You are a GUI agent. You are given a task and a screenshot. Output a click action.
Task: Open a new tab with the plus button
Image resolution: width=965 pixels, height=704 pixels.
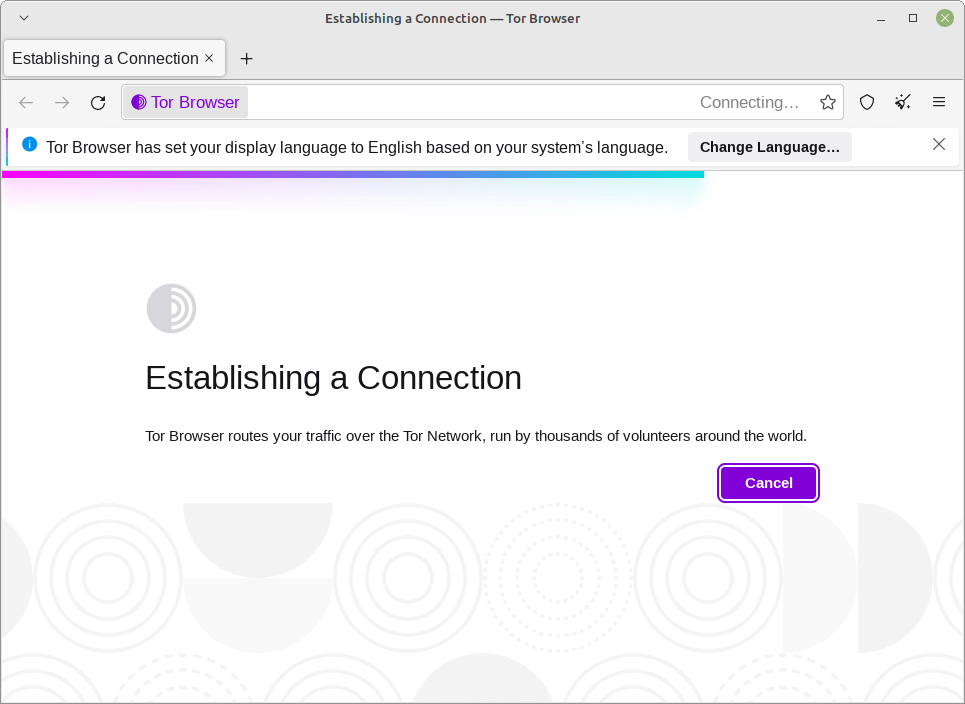click(x=246, y=58)
